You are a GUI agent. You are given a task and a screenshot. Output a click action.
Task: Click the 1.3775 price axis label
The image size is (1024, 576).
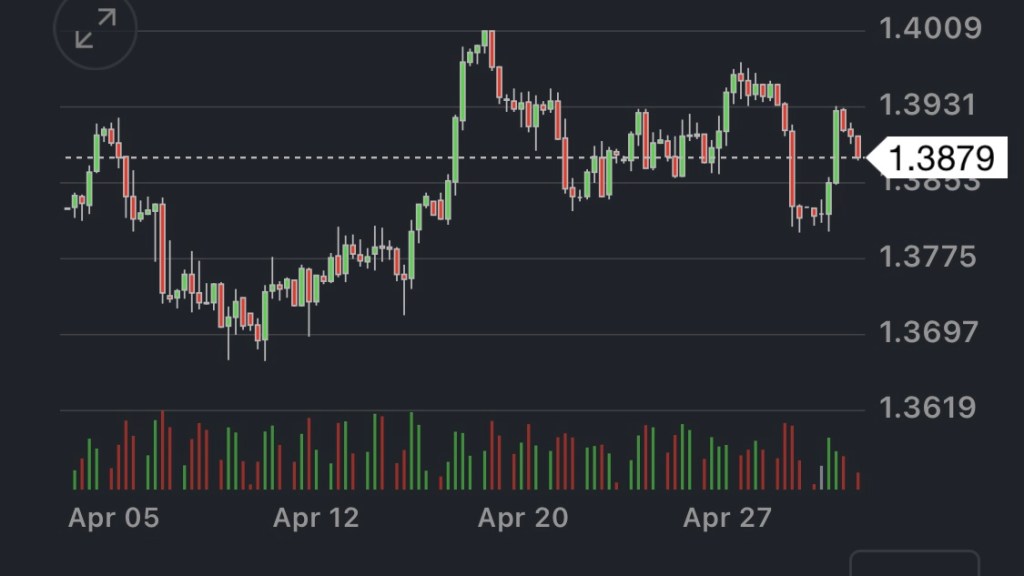point(930,258)
